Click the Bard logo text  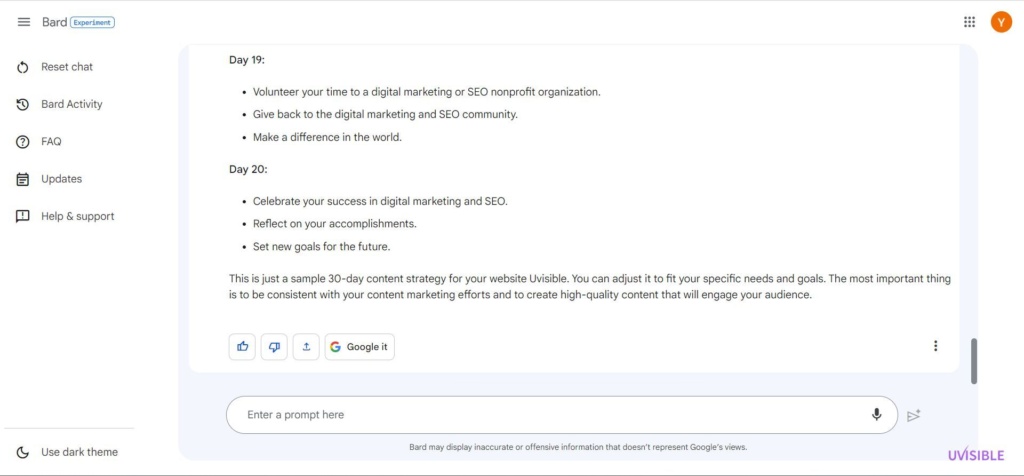point(54,22)
